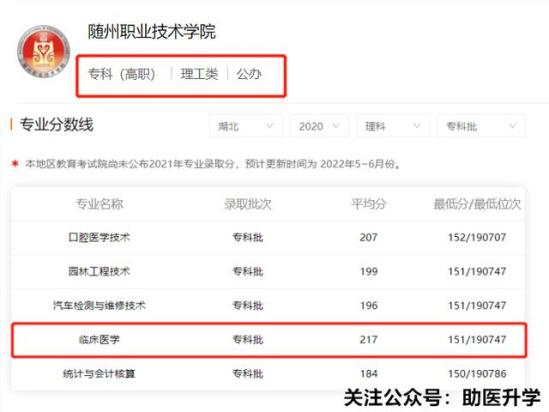Click the 随州职业技术学院 title
Viewport: 549px width, 412px height.
pos(152,32)
